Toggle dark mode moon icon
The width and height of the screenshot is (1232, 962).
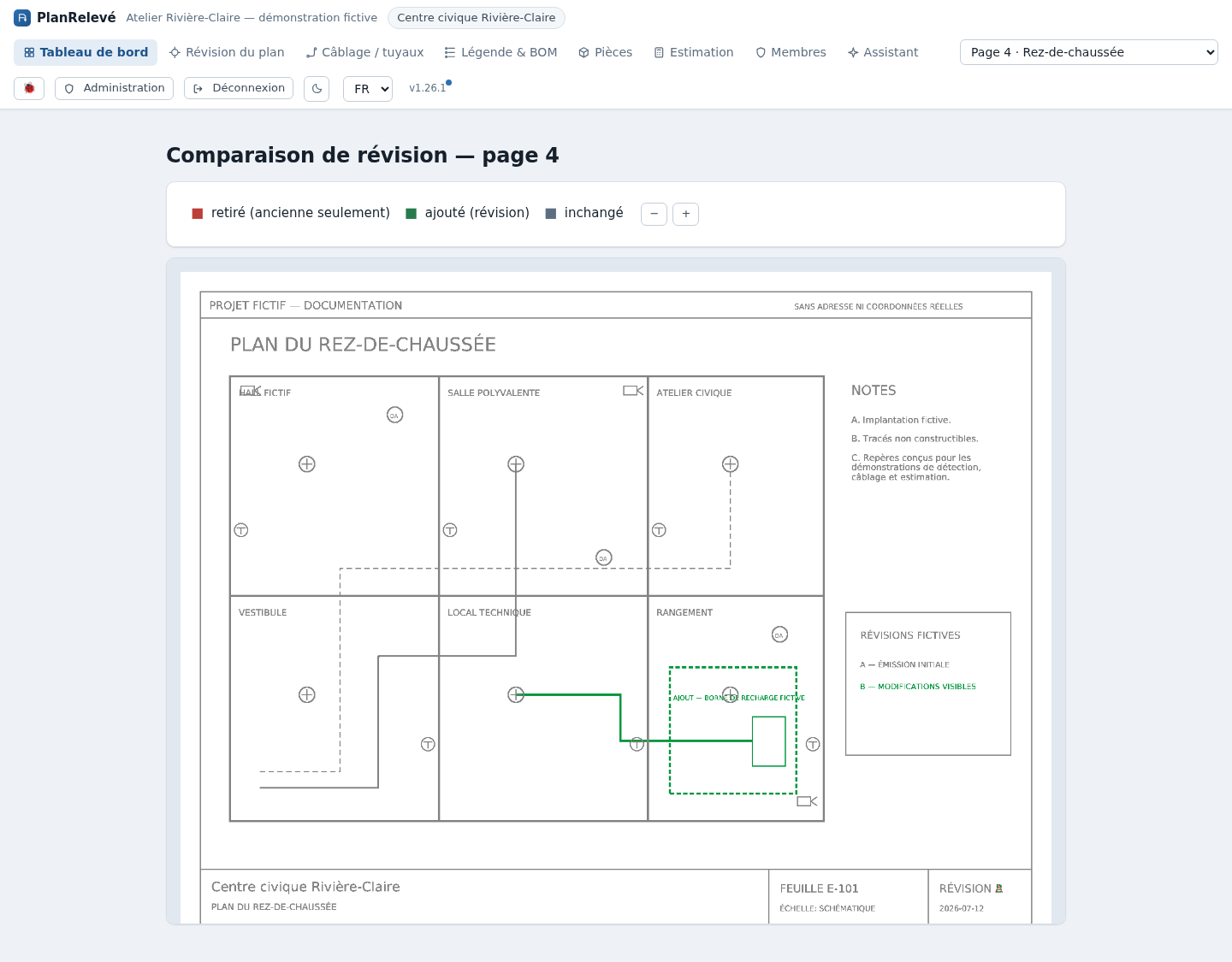coord(317,89)
